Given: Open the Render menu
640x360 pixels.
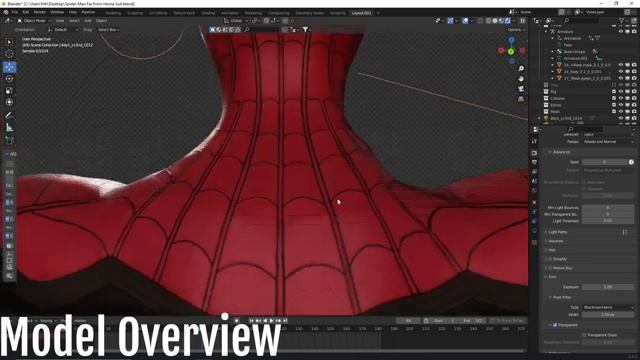Looking at the screenshot, I should [x=40, y=12].
